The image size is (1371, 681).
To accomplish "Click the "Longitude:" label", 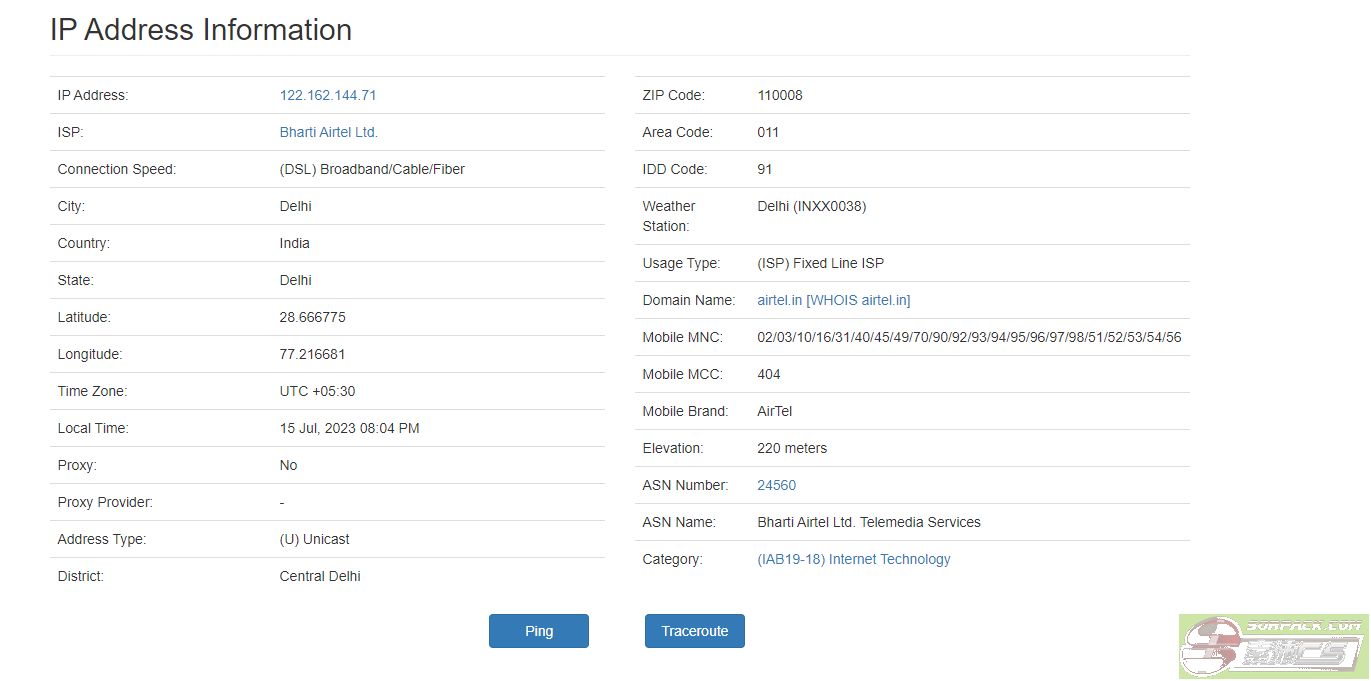I will click(x=90, y=354).
